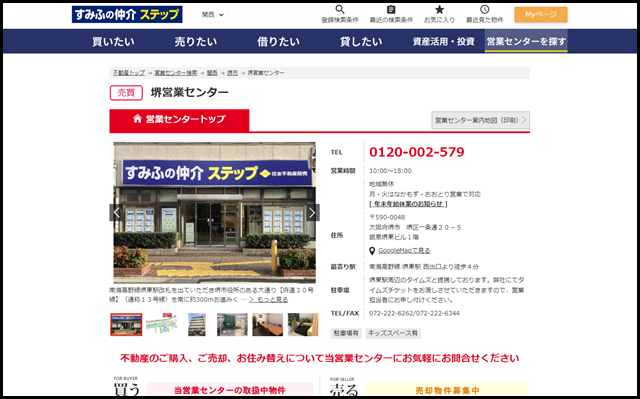
Task: Select the 営業センタートップ tab
Action: (x=179, y=120)
